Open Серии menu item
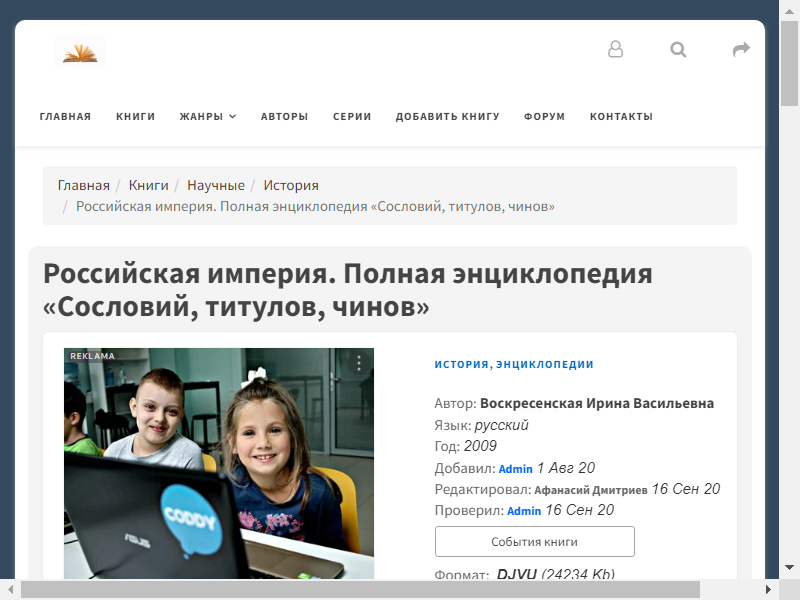 [352, 116]
